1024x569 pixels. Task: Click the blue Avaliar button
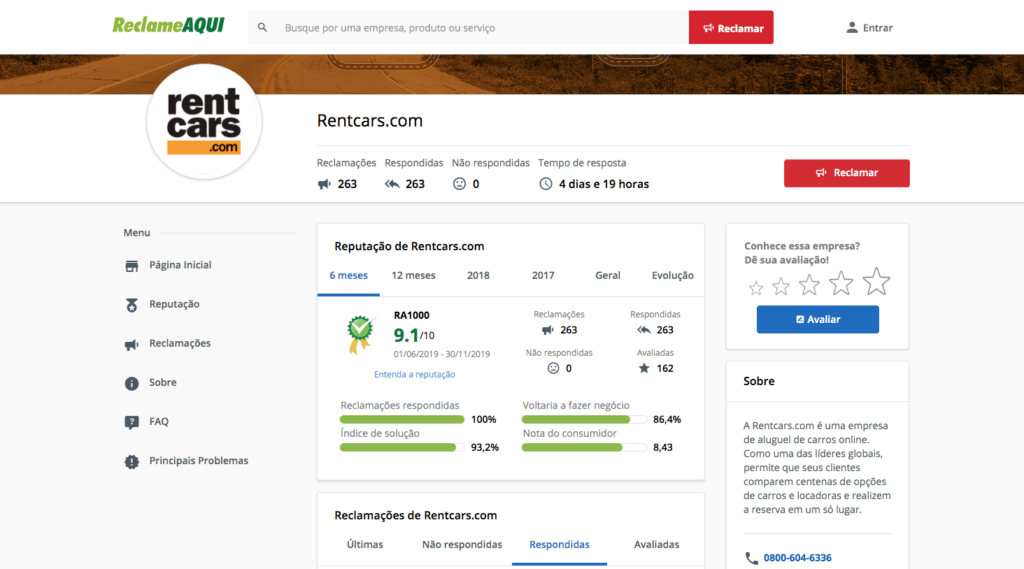pos(818,319)
